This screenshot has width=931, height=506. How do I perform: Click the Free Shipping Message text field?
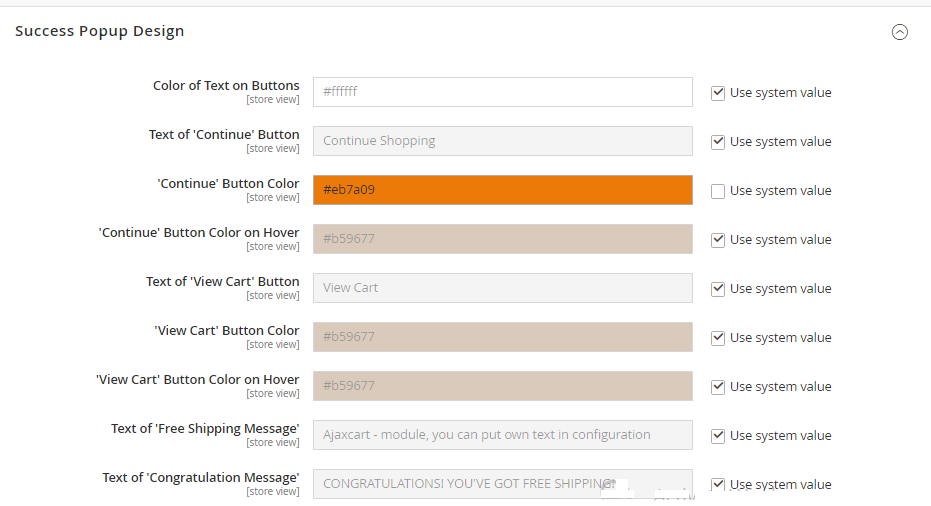[502, 435]
